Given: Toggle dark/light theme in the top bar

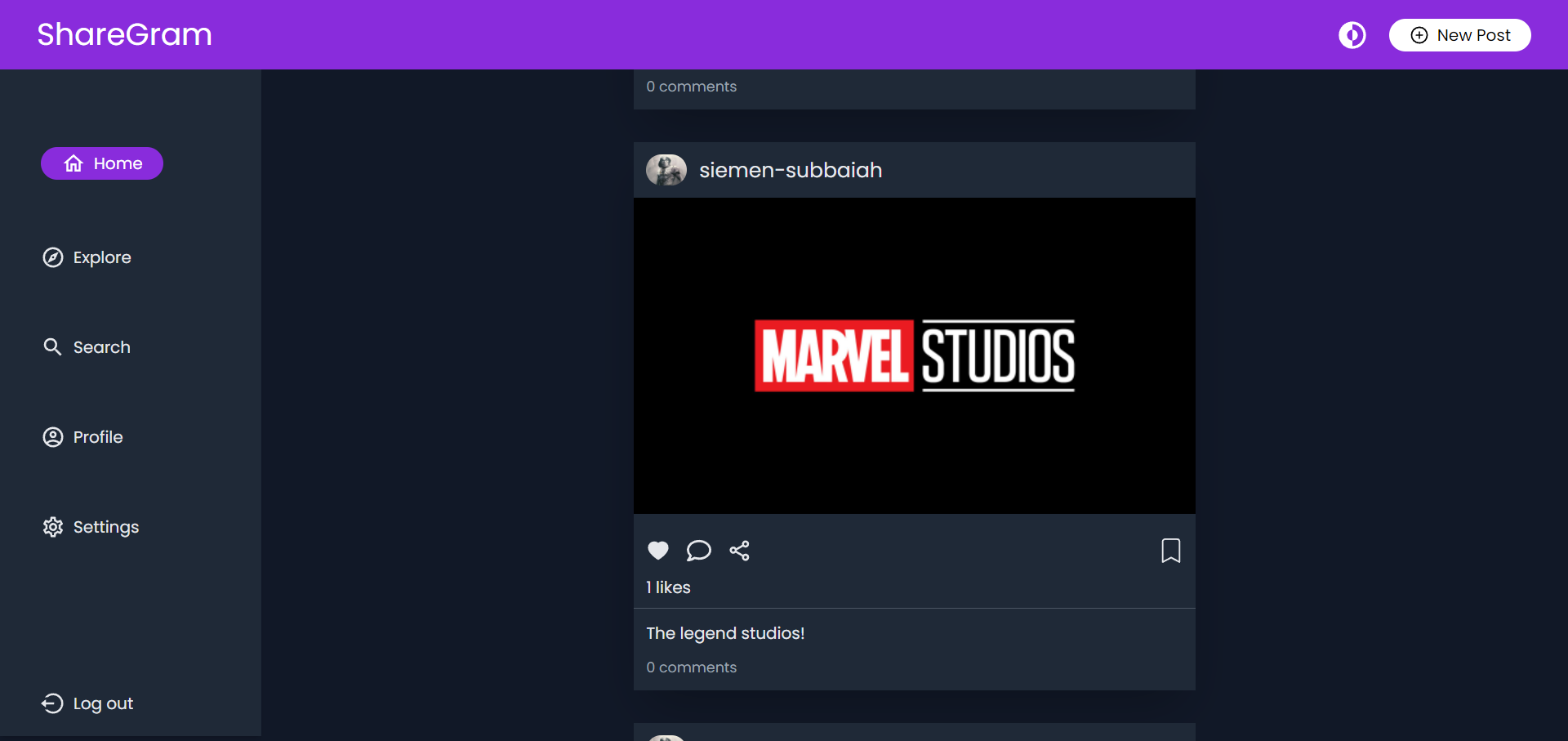Looking at the screenshot, I should pos(1352,34).
